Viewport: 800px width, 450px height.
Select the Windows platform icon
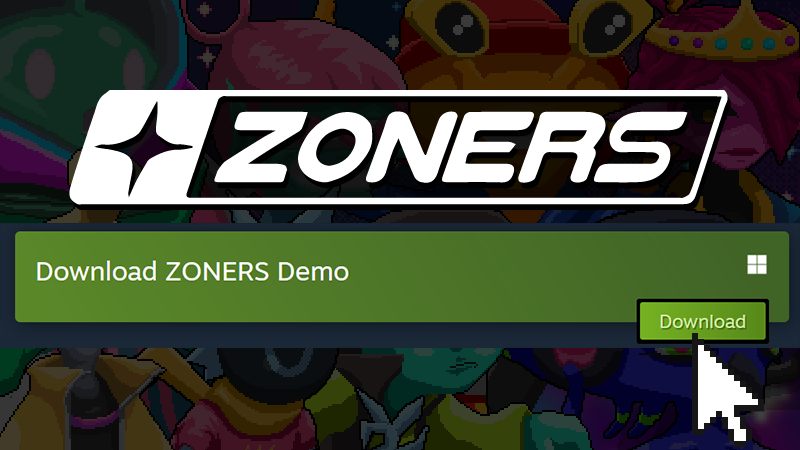[x=757, y=265]
